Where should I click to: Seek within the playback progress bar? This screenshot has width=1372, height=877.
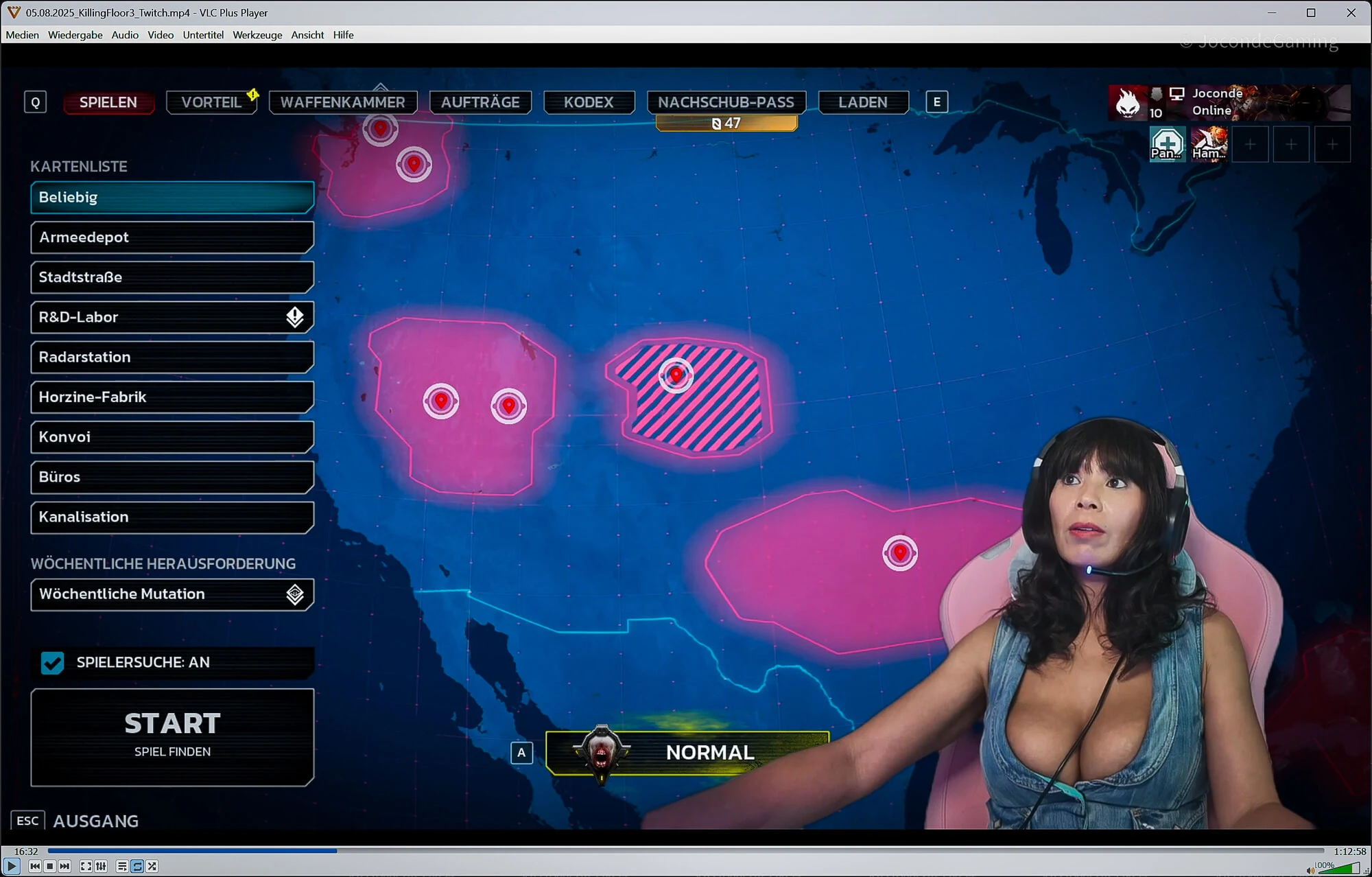click(x=686, y=851)
